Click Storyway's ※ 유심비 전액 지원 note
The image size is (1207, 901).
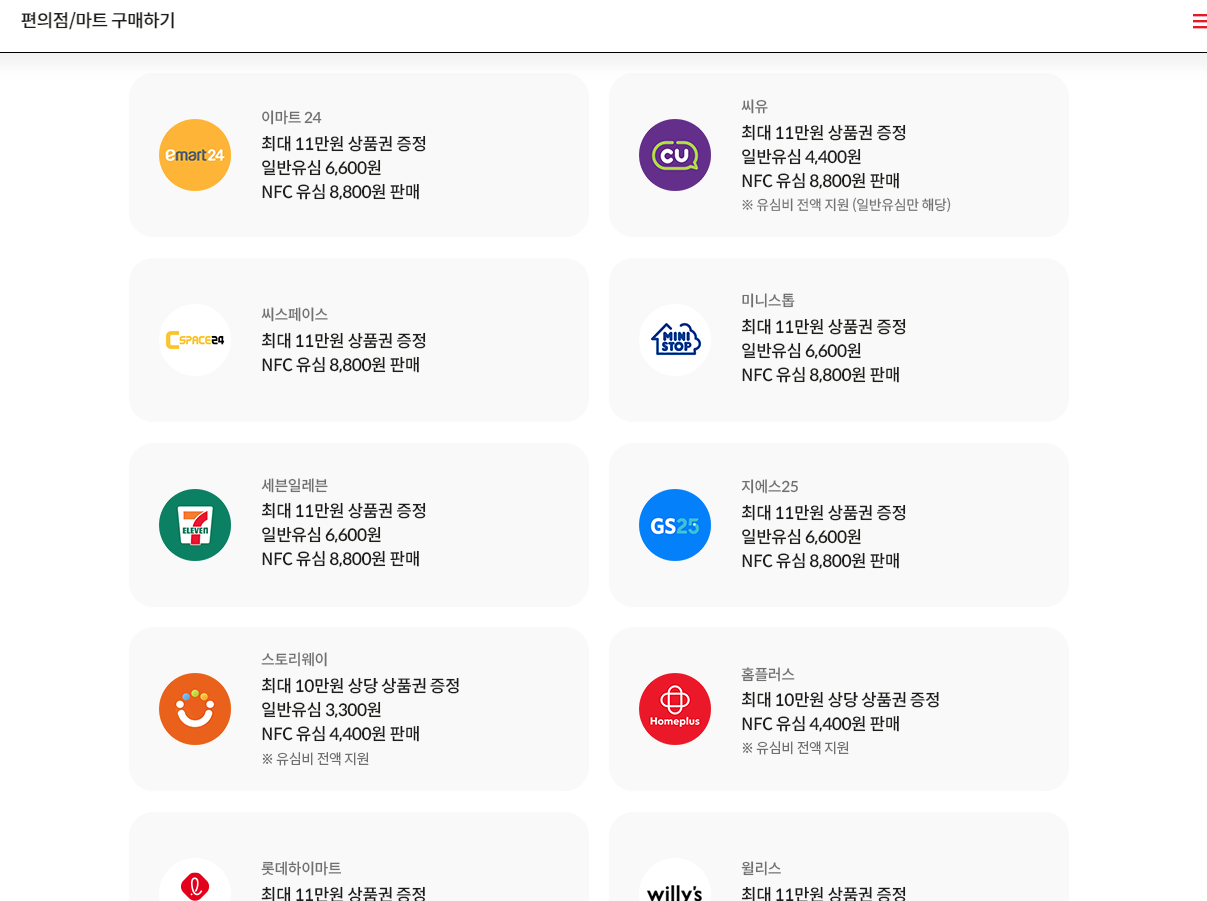click(315, 758)
